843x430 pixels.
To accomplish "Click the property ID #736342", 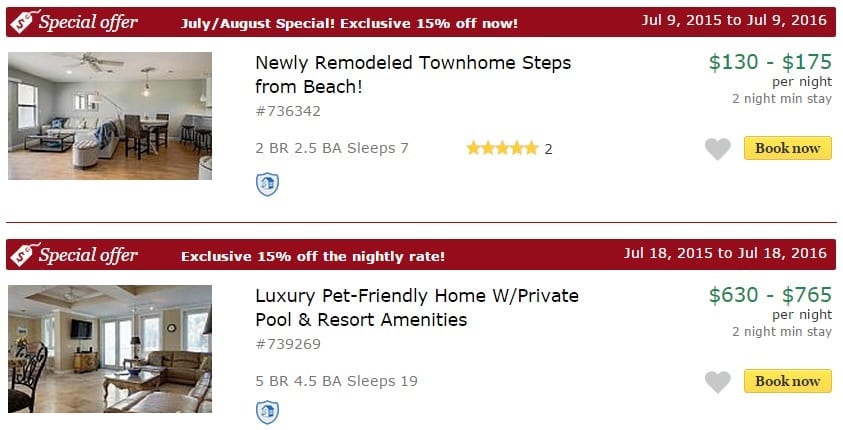I will (x=288, y=111).
